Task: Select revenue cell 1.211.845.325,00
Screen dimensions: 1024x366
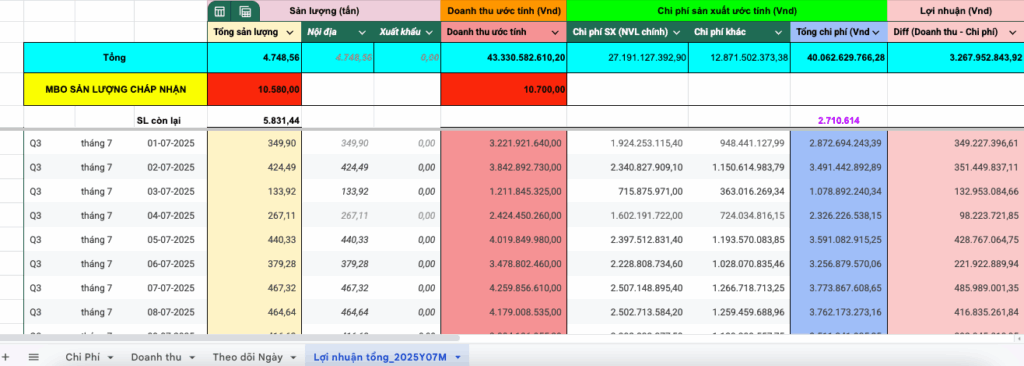Action: click(504, 191)
